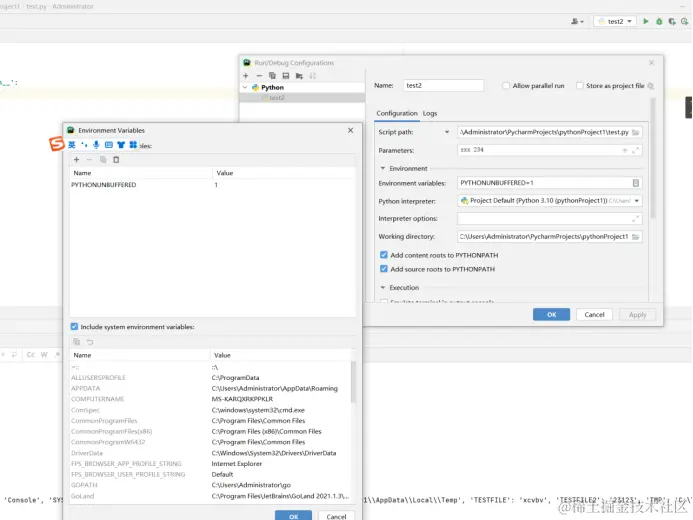Image resolution: width=693 pixels, height=520 pixels.
Task: Run the test2 configuration with green arrow
Action: 646,21
